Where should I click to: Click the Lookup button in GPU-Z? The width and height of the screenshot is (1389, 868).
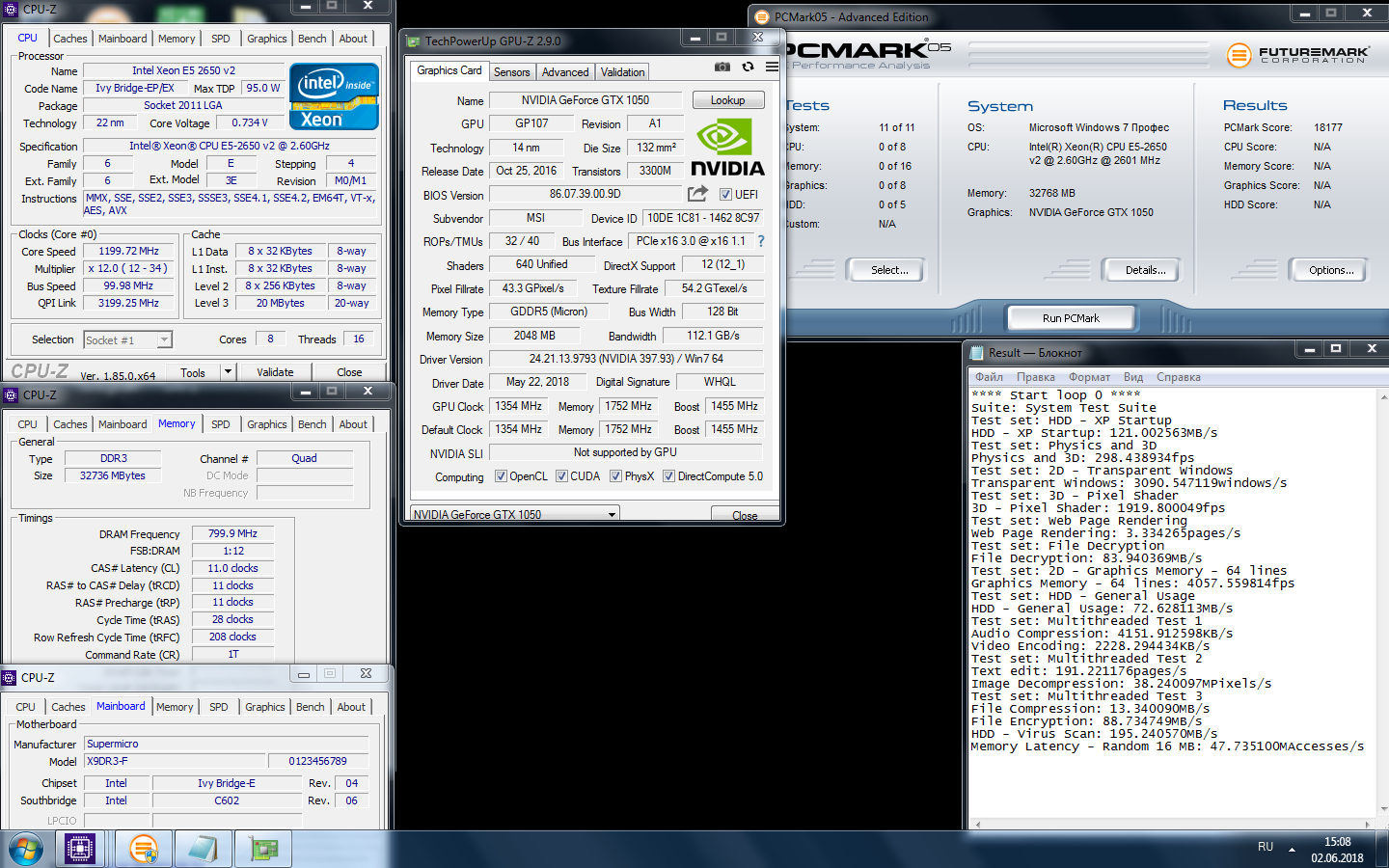(x=727, y=100)
